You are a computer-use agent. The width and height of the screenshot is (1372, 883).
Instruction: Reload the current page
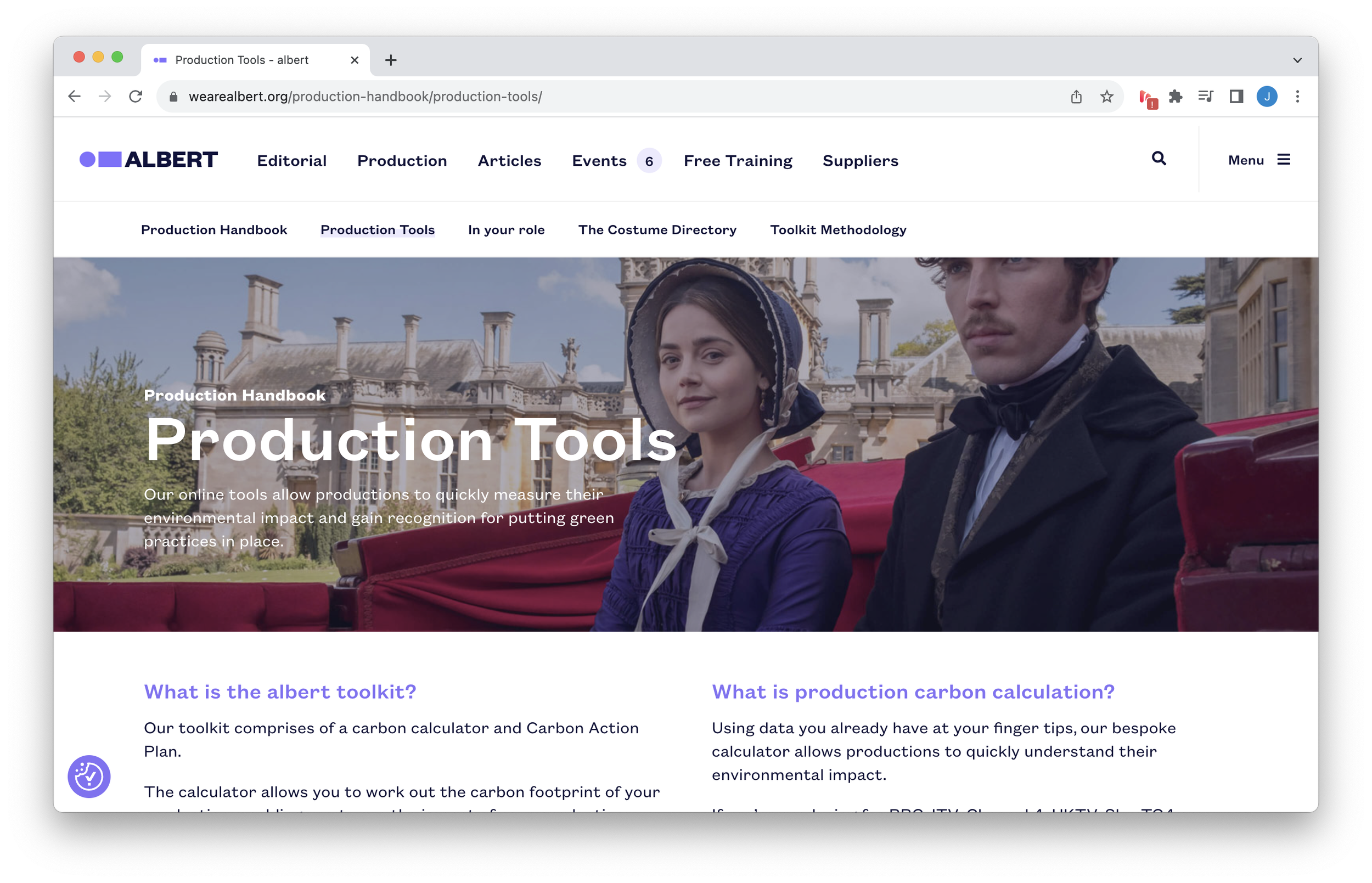(136, 97)
